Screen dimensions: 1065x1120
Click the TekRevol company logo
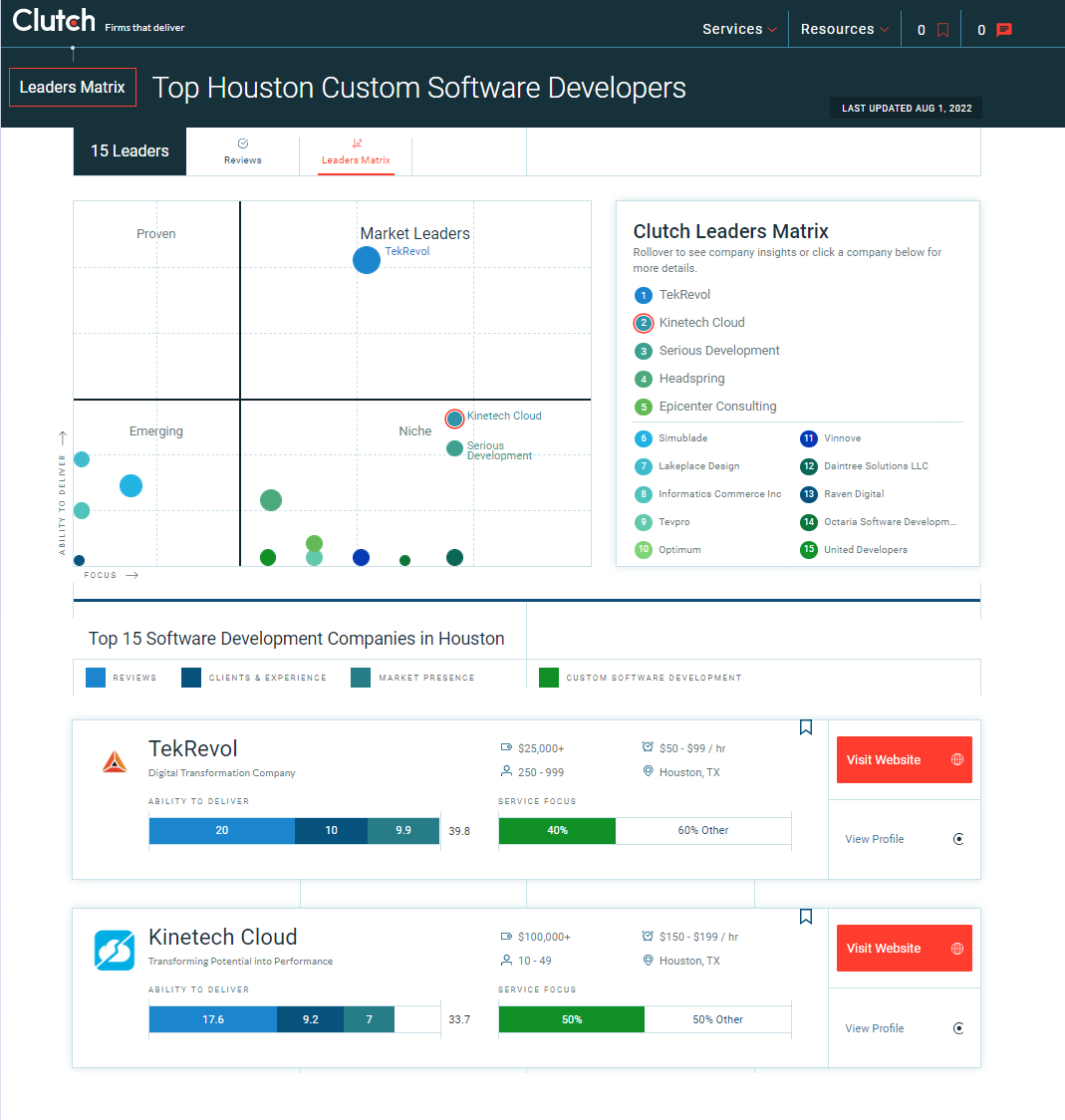tap(115, 762)
